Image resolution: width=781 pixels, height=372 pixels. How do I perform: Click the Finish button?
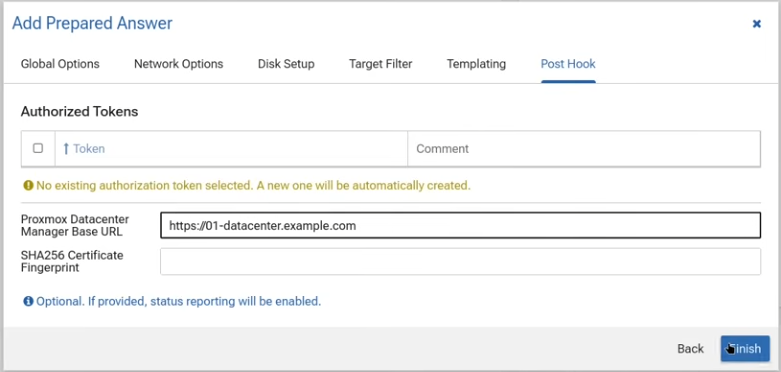tap(745, 349)
